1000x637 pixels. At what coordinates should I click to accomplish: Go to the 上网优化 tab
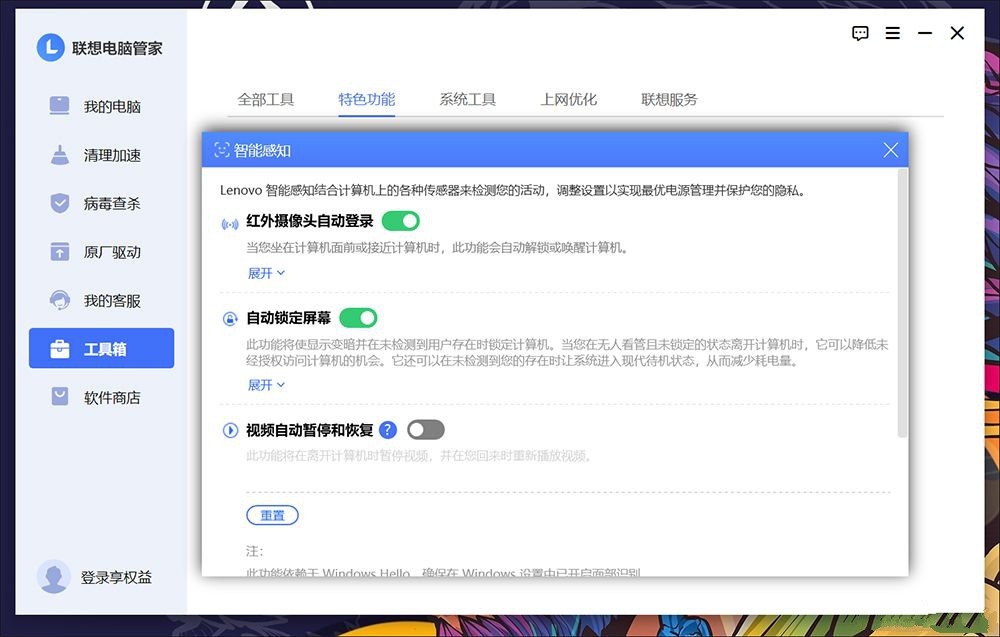pos(568,99)
